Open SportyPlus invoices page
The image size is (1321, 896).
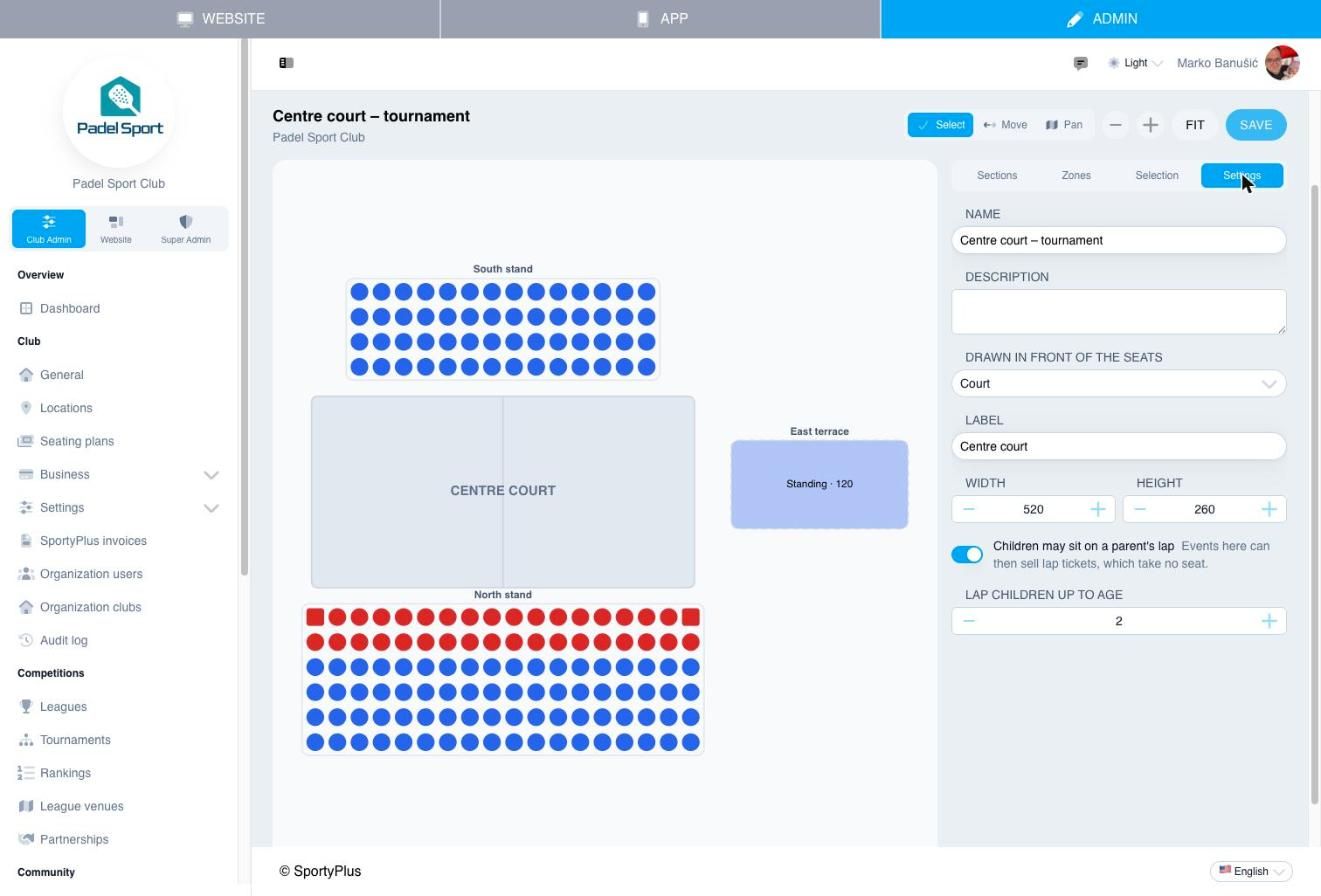[93, 541]
